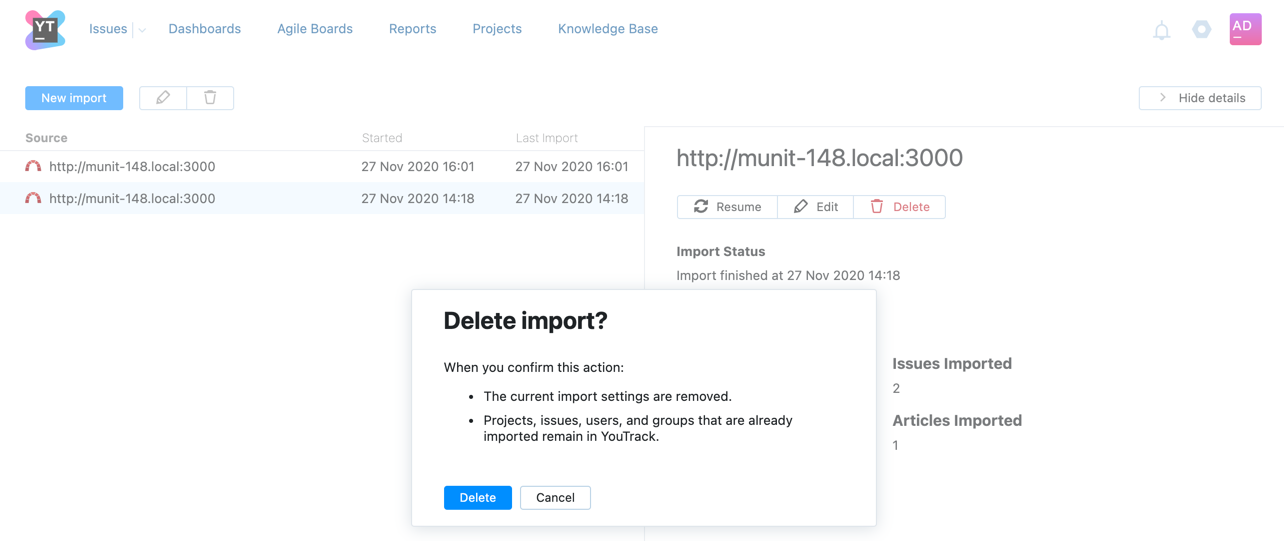Click the YouTrack logo icon
This screenshot has height=541, width=1284.
click(45, 30)
